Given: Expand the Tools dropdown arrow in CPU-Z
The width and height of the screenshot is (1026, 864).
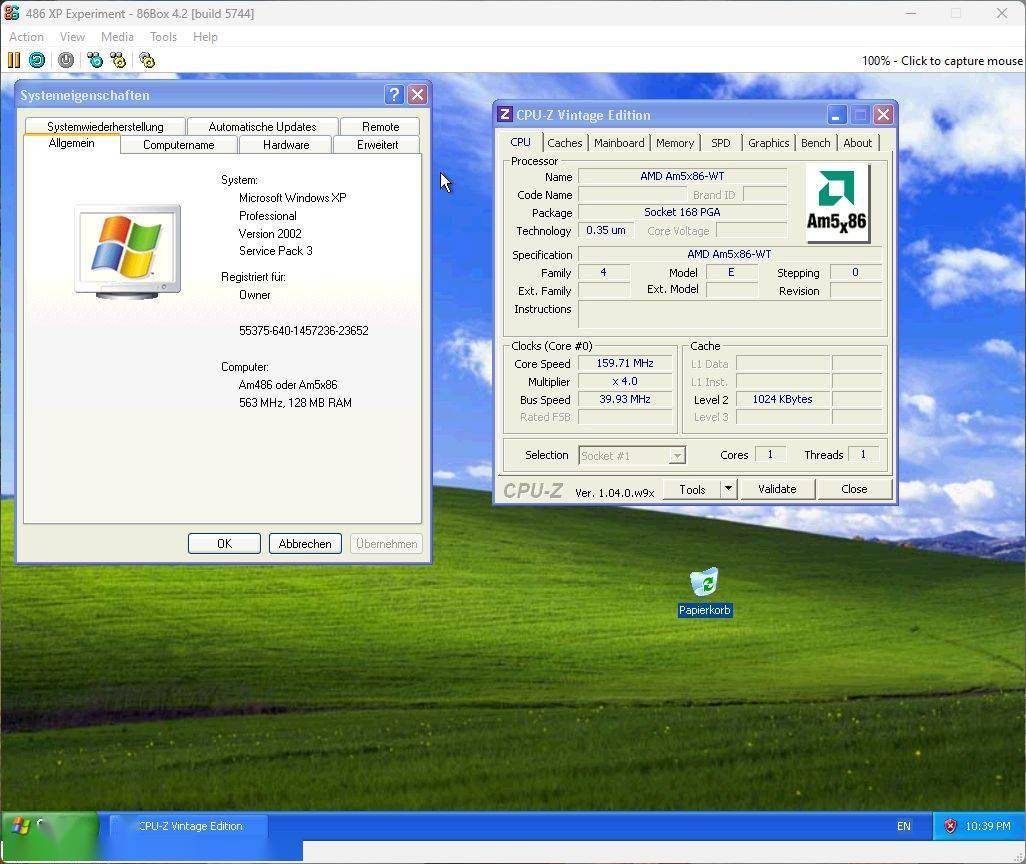Looking at the screenshot, I should [728, 489].
